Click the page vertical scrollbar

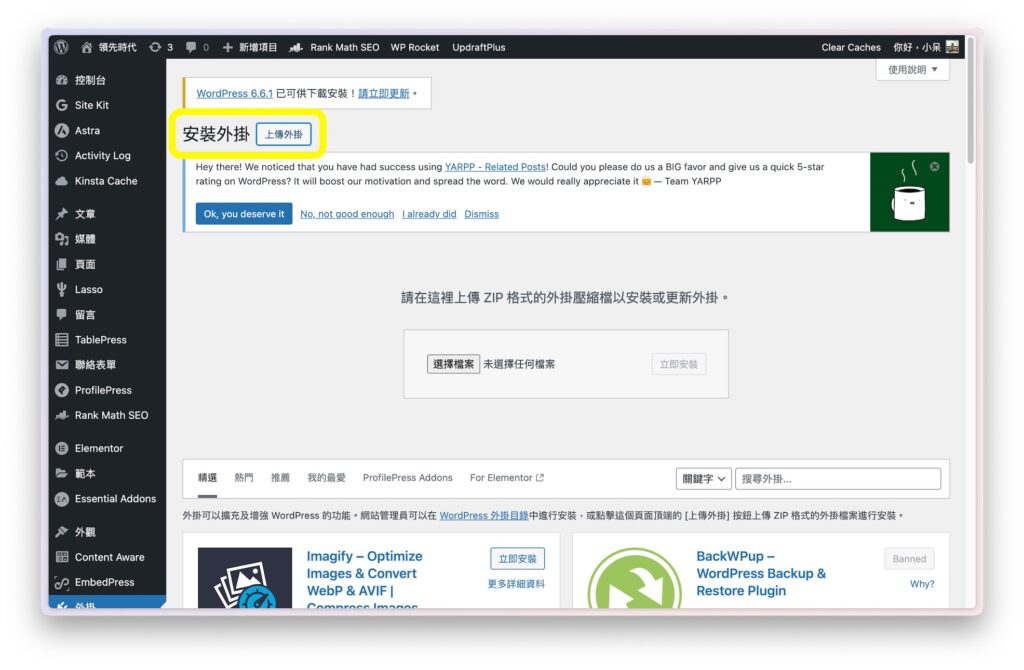pos(970,101)
